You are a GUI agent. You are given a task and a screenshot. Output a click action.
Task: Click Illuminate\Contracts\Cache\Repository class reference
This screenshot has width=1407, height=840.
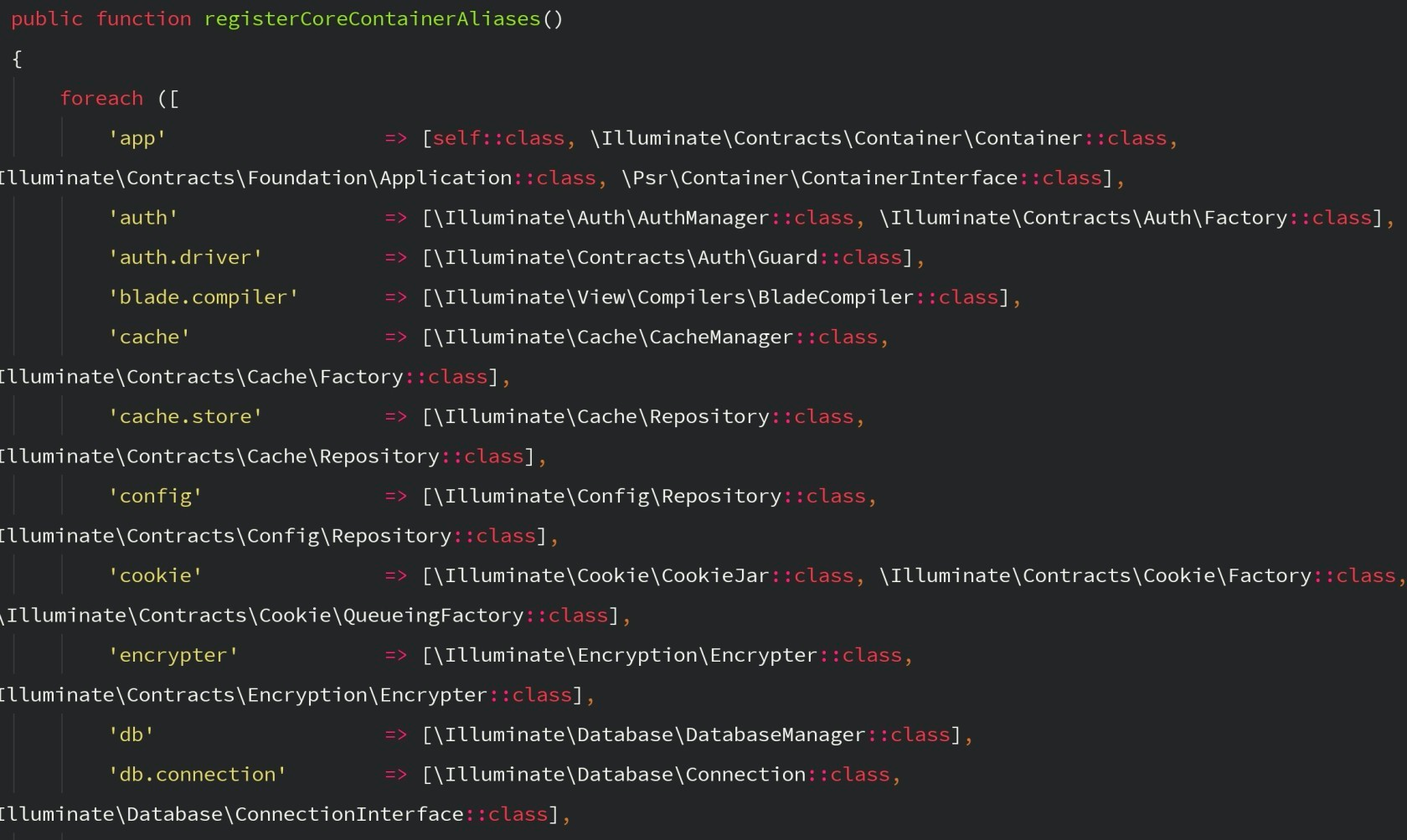[x=262, y=456]
